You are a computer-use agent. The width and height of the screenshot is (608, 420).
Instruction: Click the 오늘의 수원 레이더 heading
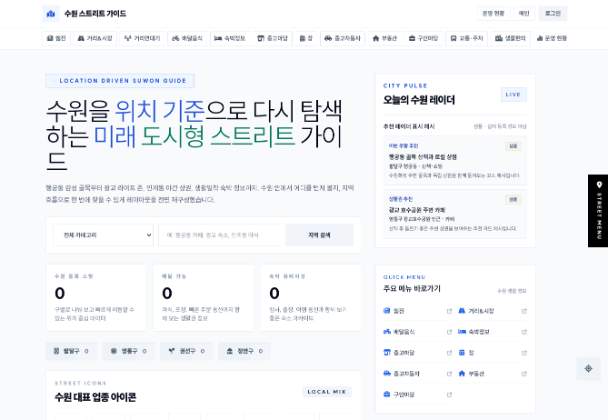point(419,100)
